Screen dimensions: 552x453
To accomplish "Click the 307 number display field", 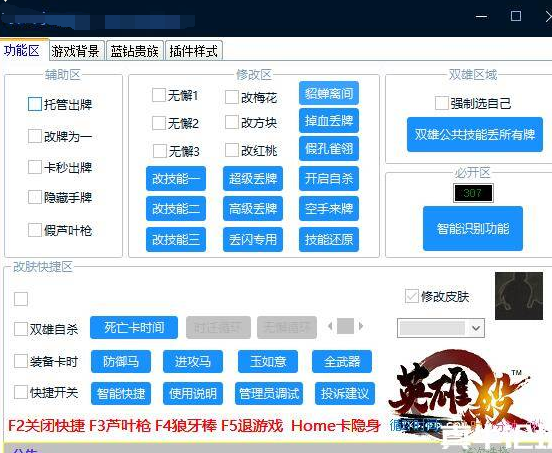I will [473, 193].
